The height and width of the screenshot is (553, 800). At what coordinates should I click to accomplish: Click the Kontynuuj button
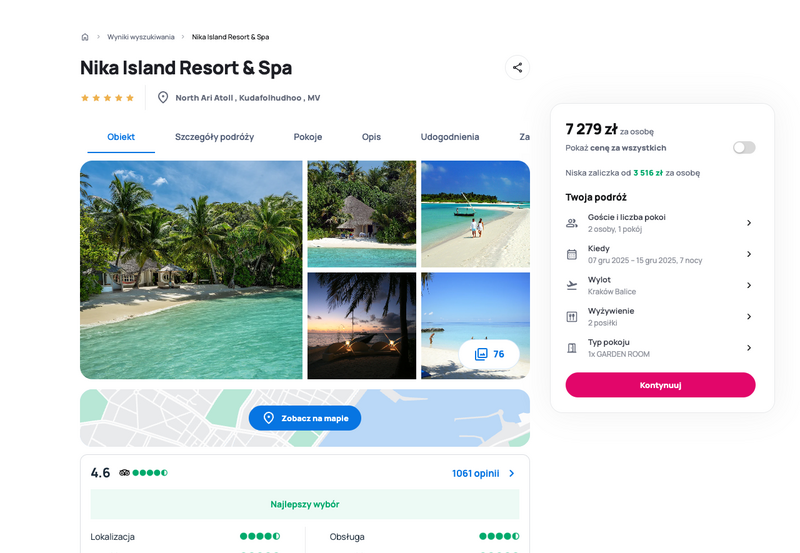660,385
